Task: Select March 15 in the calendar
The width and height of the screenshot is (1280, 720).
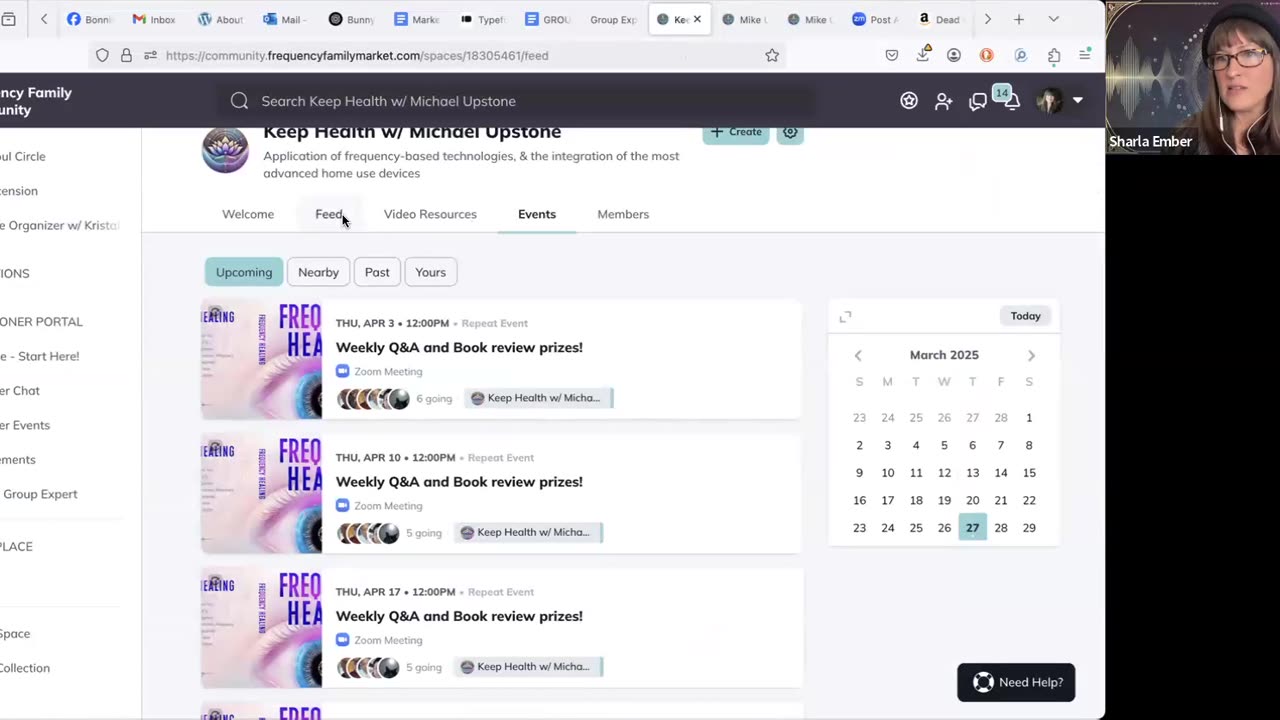Action: (x=1029, y=473)
